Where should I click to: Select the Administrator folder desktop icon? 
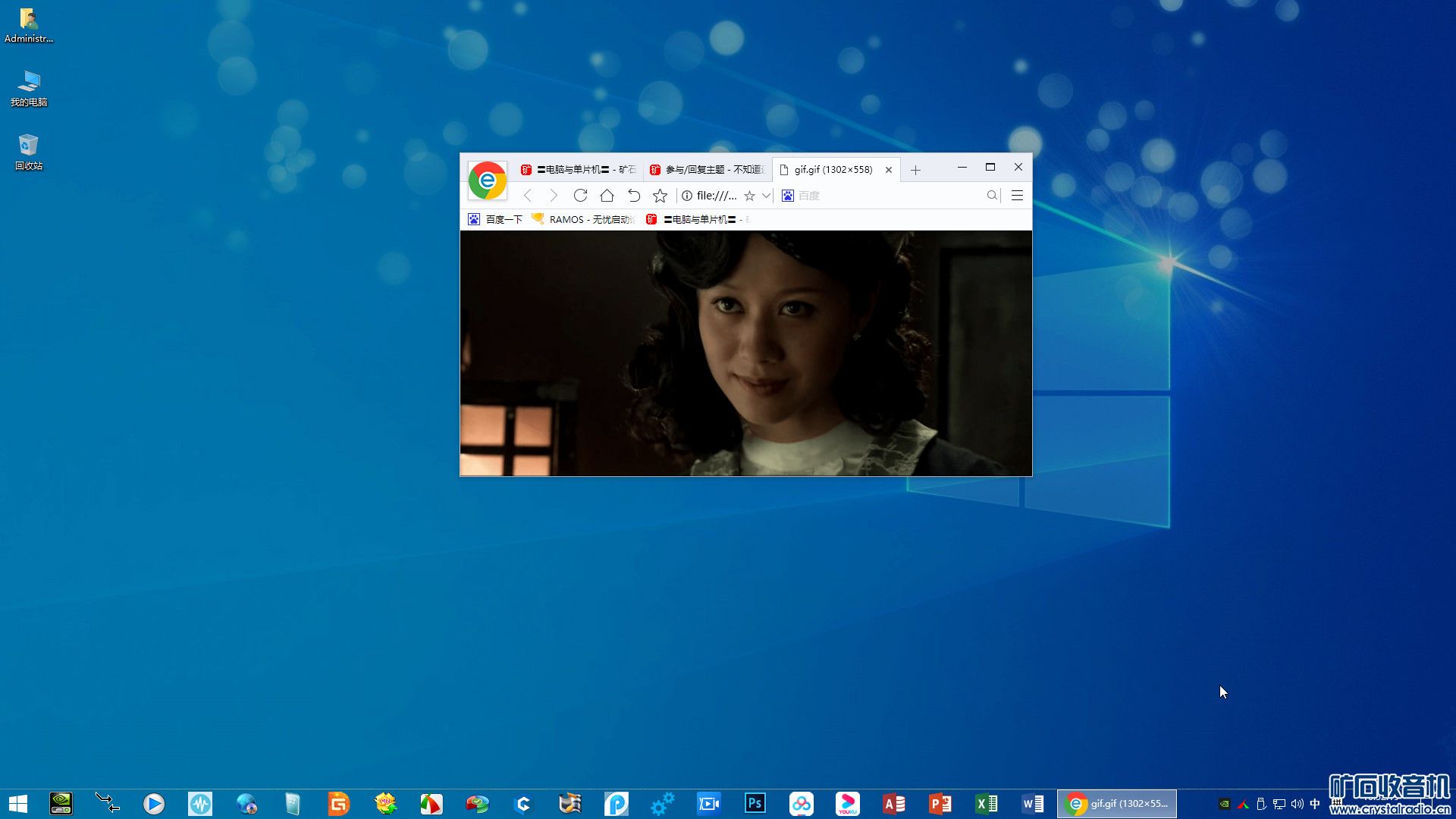[x=28, y=26]
